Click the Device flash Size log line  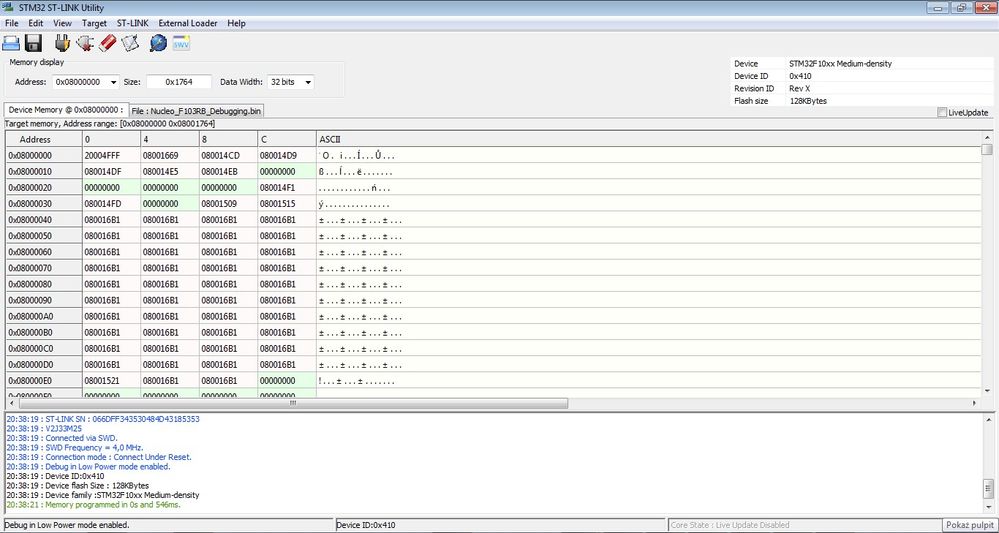point(78,485)
